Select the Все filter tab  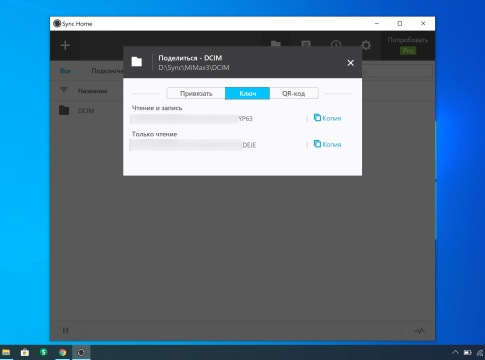(x=65, y=71)
